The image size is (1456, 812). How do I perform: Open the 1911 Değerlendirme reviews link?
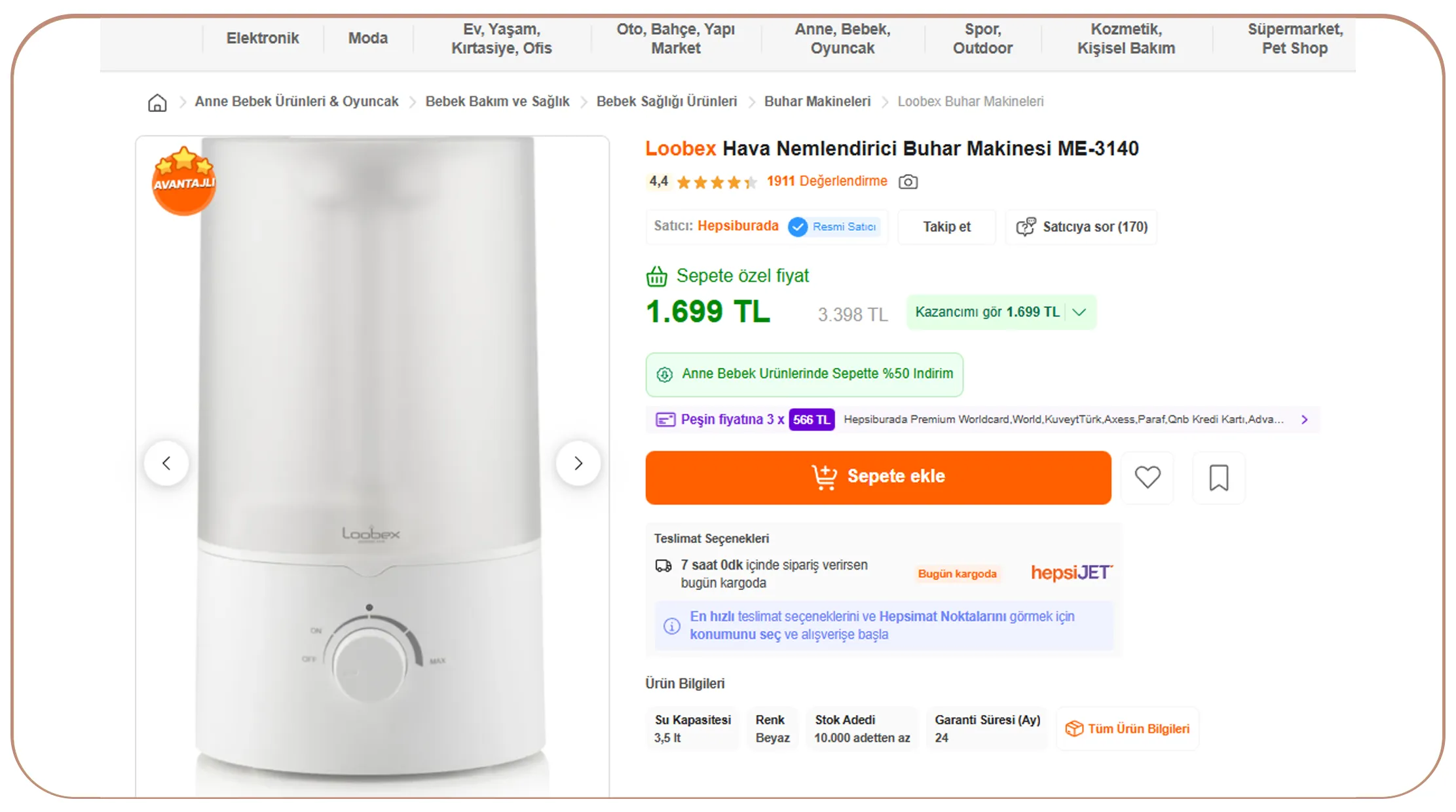pos(827,181)
